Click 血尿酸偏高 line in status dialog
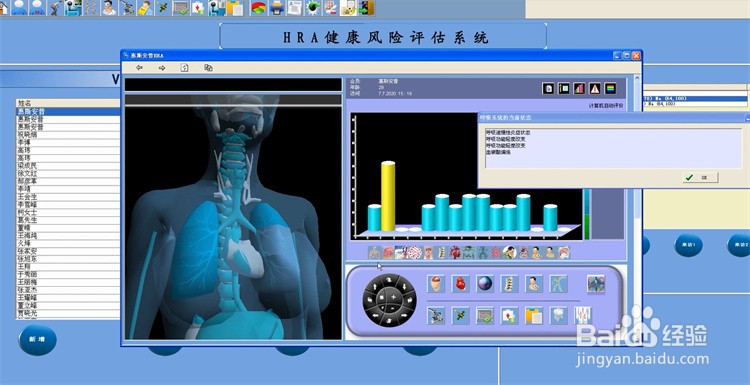750x385 pixels. point(498,152)
